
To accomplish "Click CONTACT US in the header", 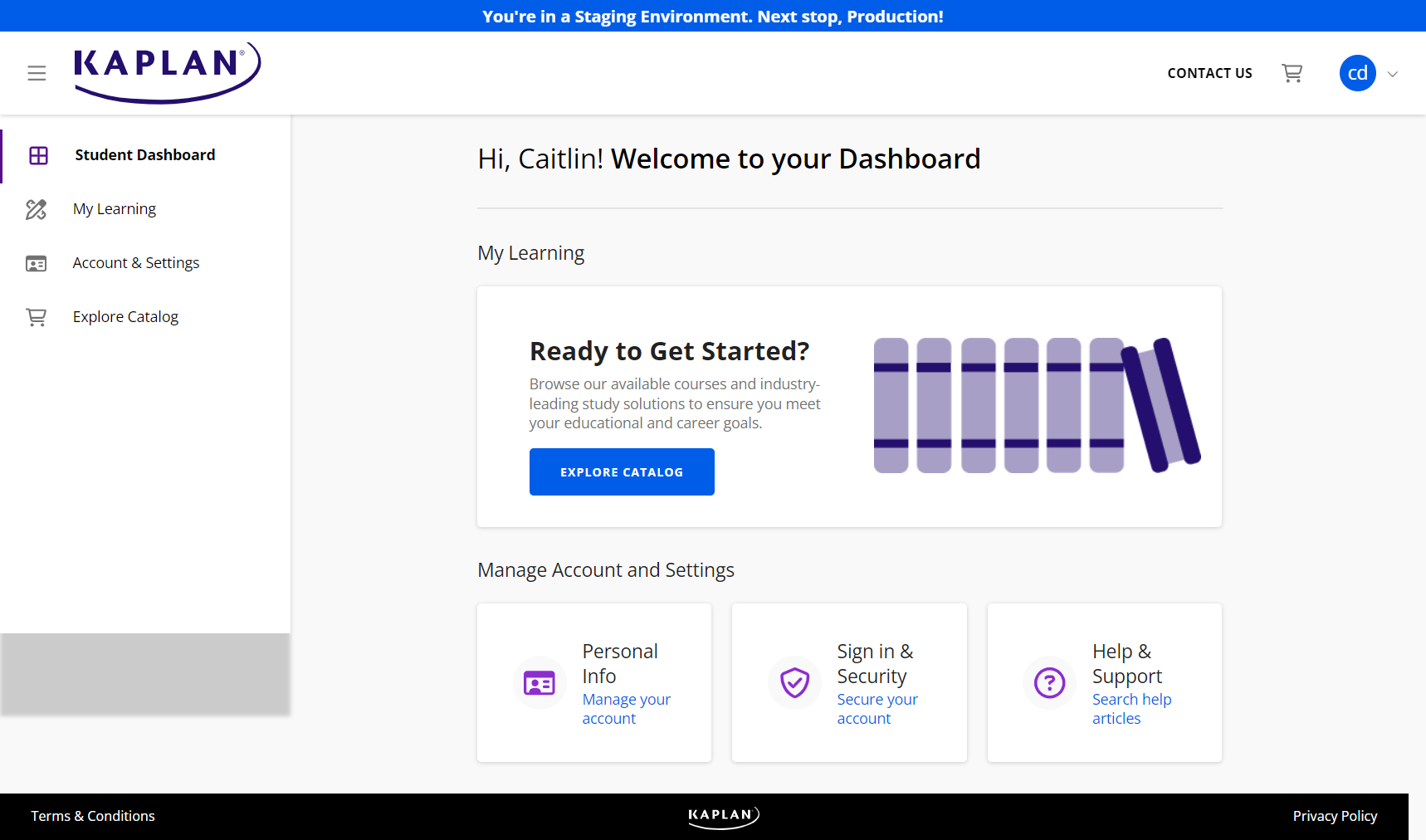I will [1209, 73].
